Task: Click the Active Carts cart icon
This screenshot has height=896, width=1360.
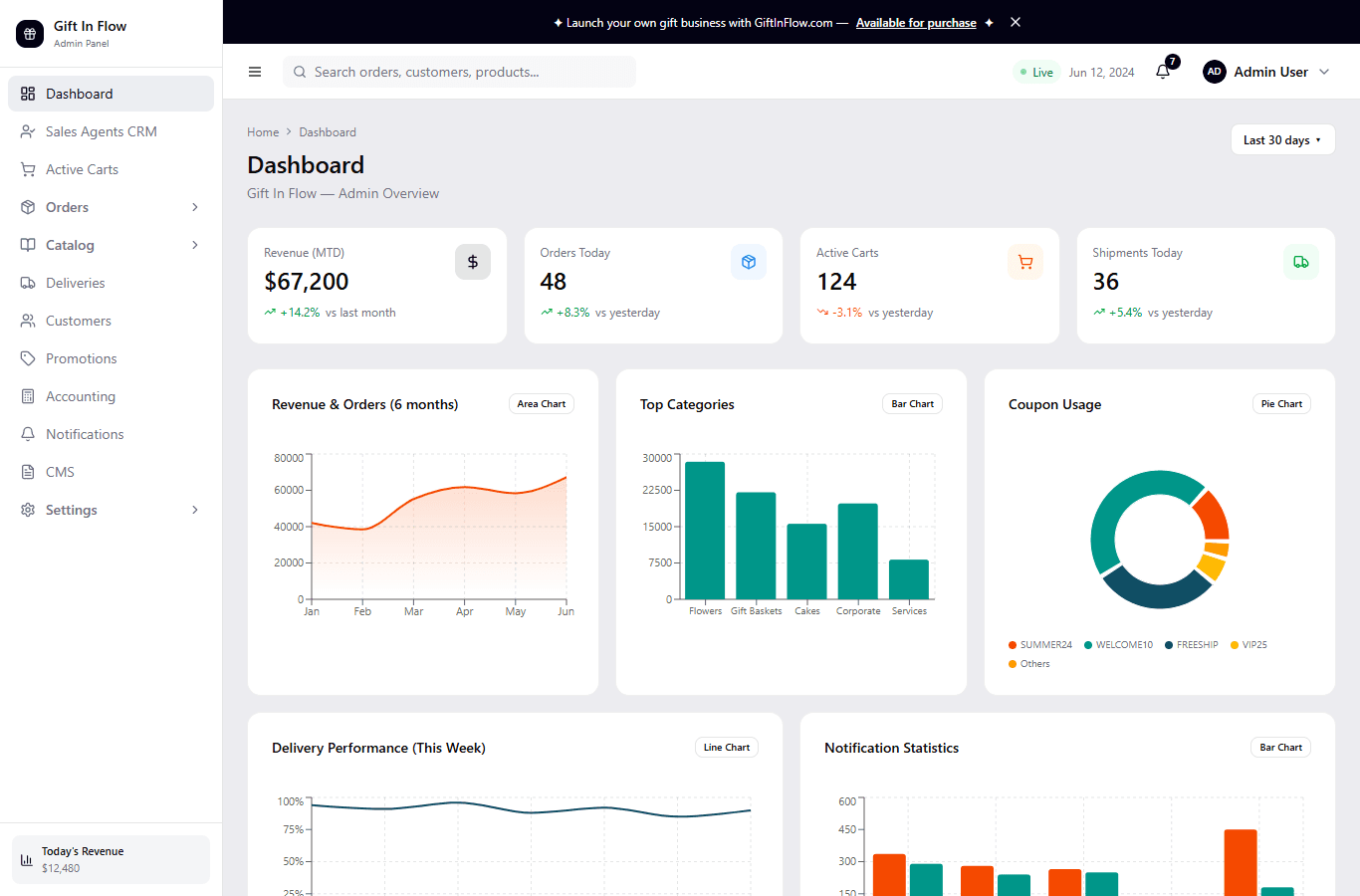Action: pos(1025,262)
